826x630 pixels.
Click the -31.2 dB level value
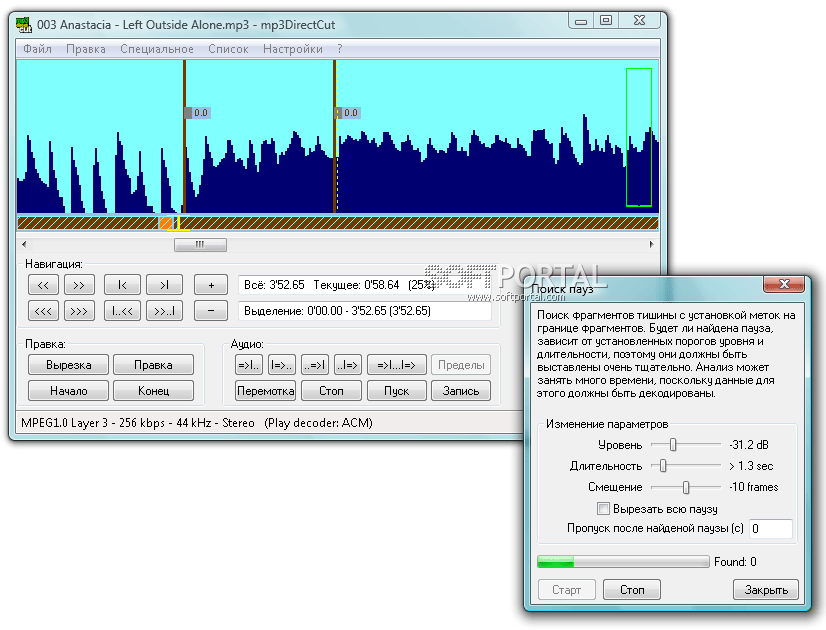pyautogui.click(x=749, y=445)
